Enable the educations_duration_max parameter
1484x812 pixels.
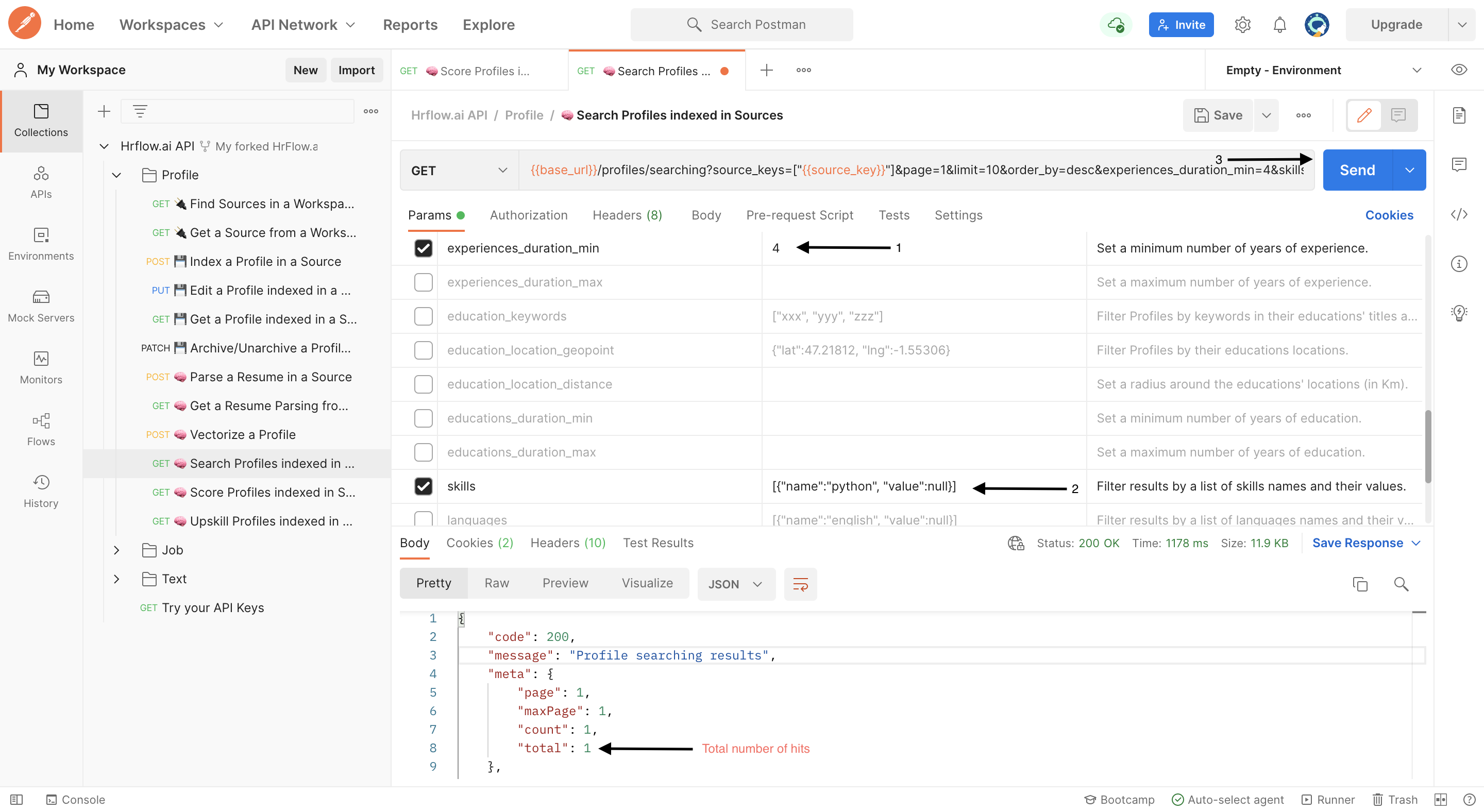coord(424,452)
